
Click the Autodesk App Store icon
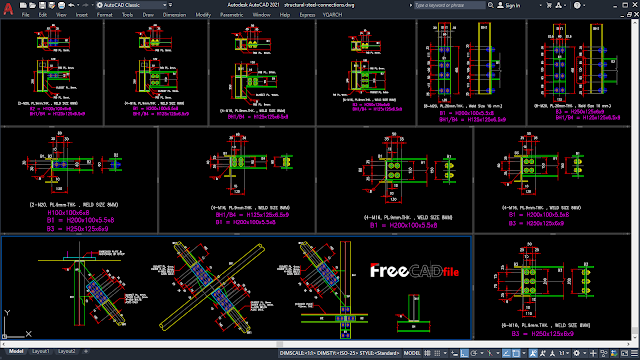pyautogui.click(x=558, y=5)
